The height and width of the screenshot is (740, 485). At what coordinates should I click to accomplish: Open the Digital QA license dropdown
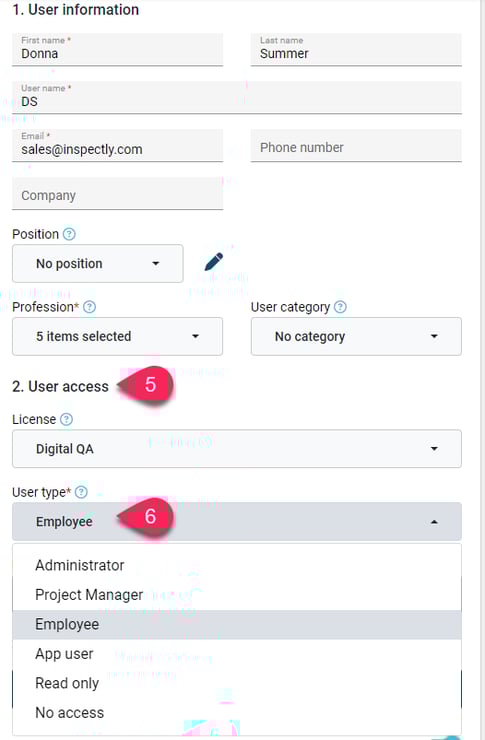coord(237,449)
